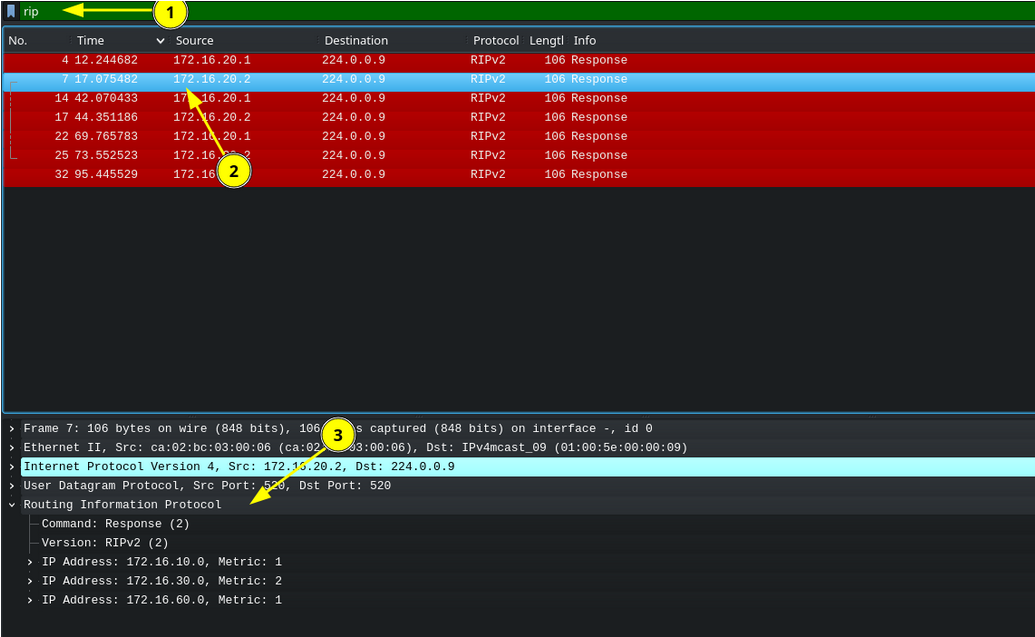Expand the User Datagram Protocol section
This screenshot has height=637, width=1035.
[x=12, y=485]
